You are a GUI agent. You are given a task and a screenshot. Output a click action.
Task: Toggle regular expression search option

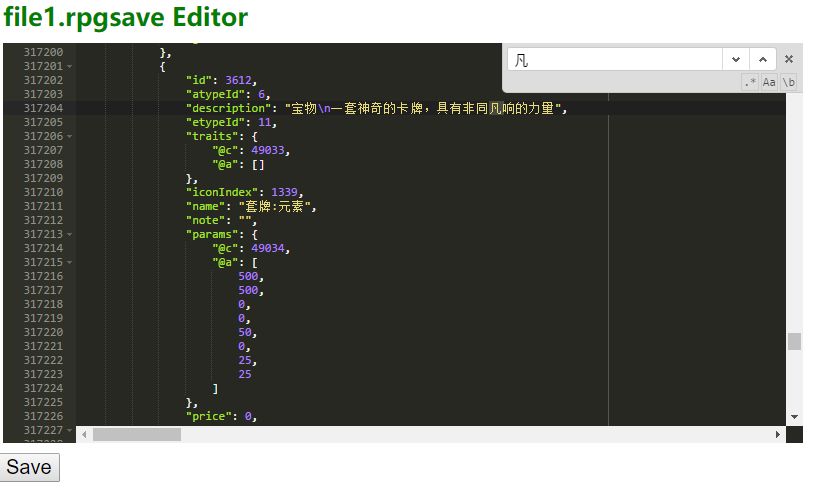point(750,82)
